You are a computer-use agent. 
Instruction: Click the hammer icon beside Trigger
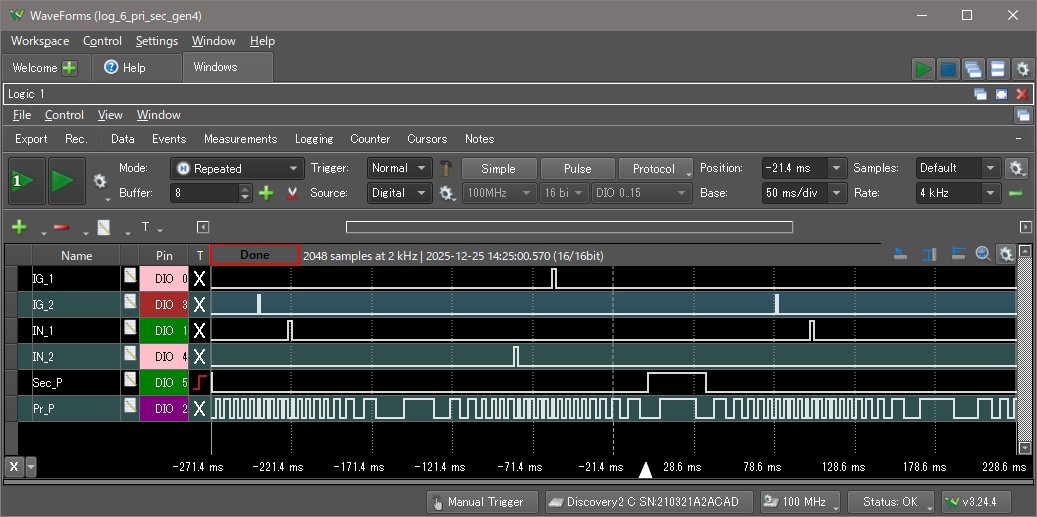coord(448,169)
